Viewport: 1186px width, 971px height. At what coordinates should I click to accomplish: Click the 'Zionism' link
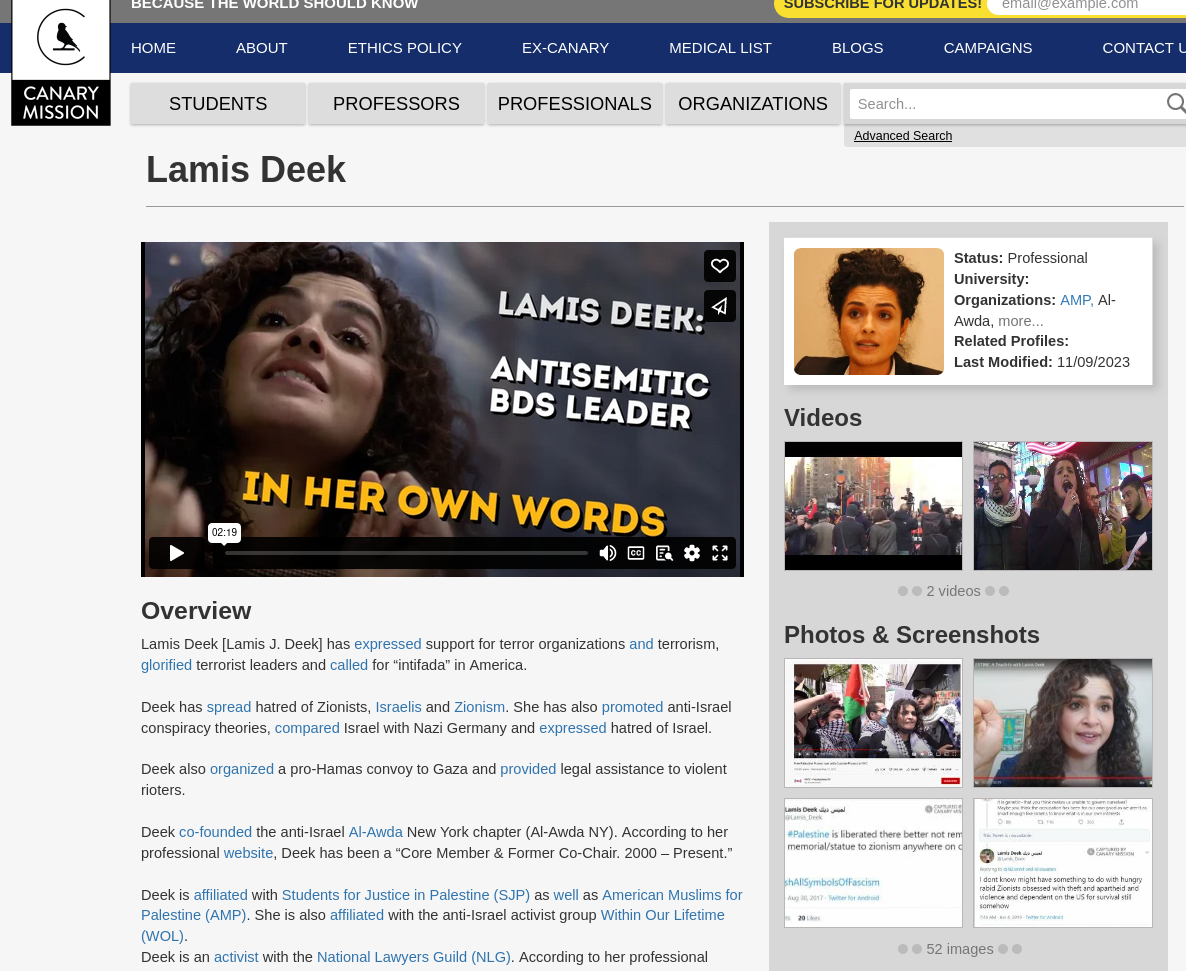pos(480,707)
